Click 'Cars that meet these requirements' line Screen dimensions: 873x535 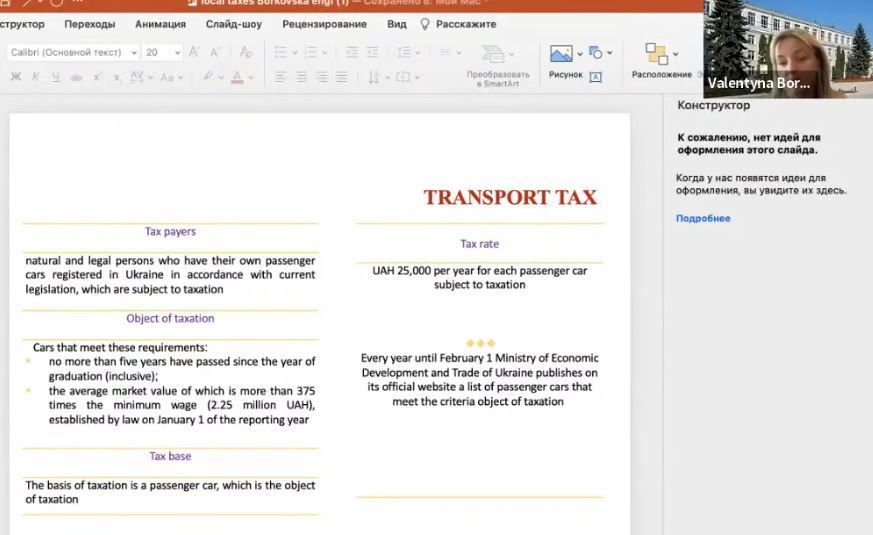click(x=120, y=347)
